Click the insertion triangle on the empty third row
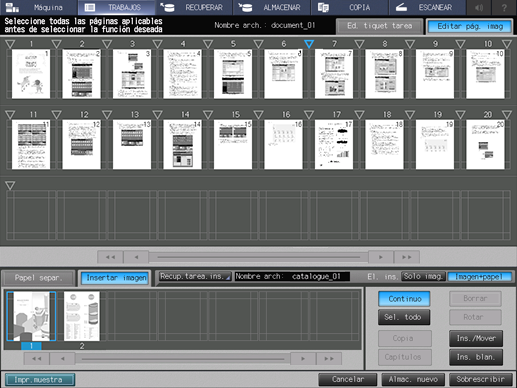Image resolution: width=517 pixels, height=388 pixels. 10,185
